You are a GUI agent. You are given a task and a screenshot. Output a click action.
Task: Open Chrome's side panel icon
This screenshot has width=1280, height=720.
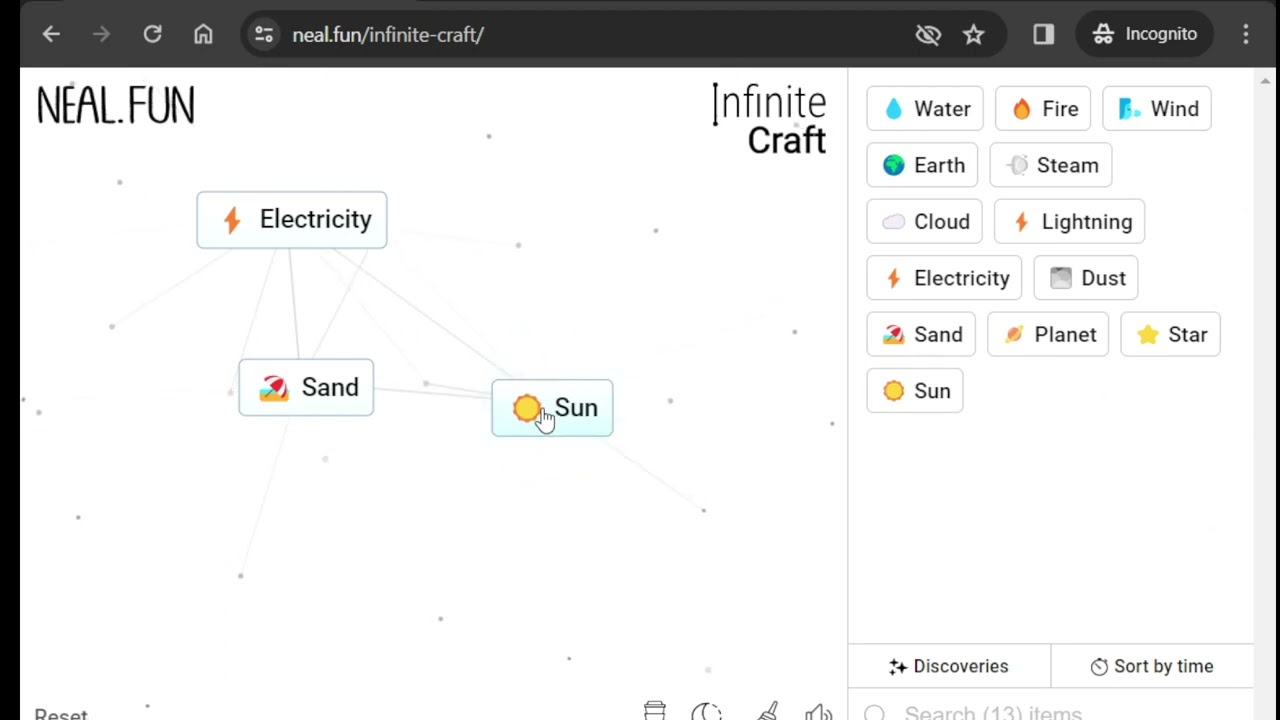coord(1043,34)
